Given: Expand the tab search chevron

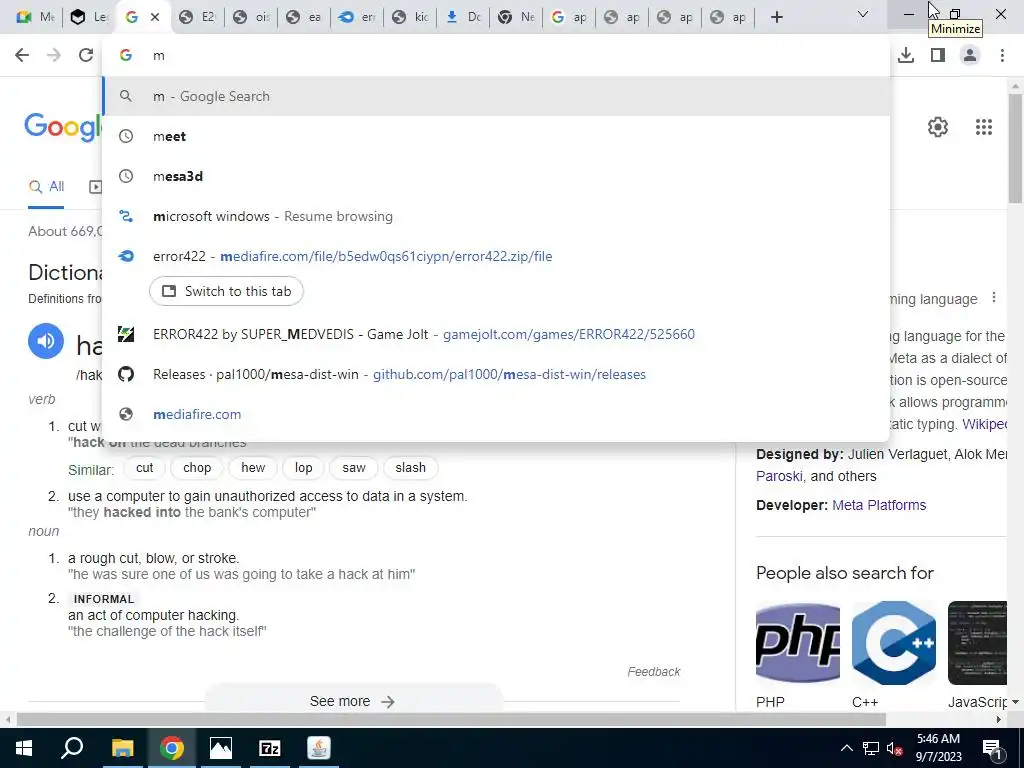Looking at the screenshot, I should pyautogui.click(x=863, y=14).
